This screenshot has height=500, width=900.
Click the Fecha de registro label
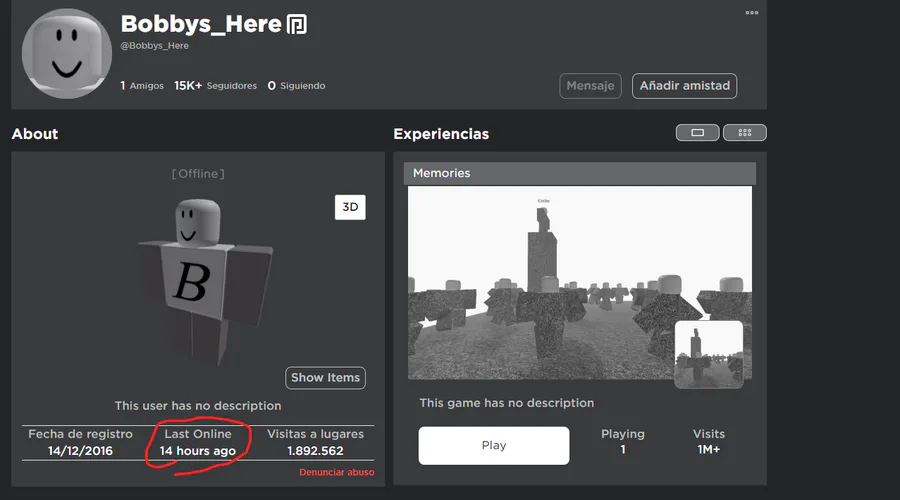coord(80,434)
